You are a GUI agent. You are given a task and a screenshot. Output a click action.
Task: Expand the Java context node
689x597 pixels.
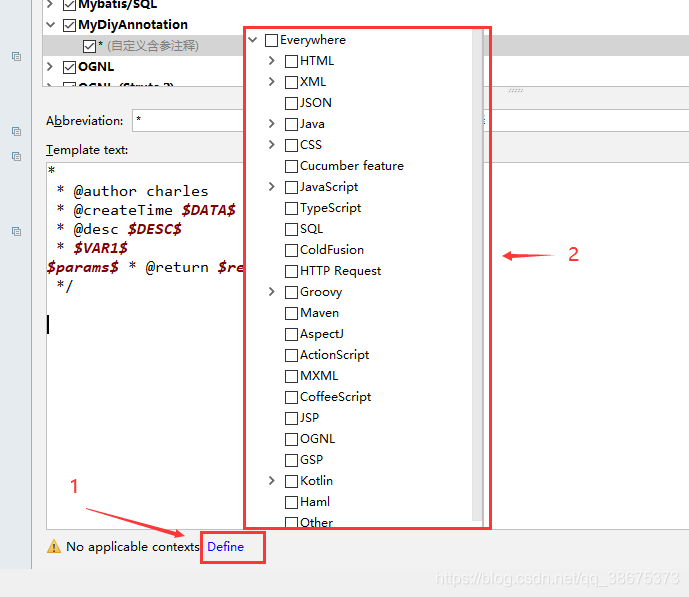[272, 124]
